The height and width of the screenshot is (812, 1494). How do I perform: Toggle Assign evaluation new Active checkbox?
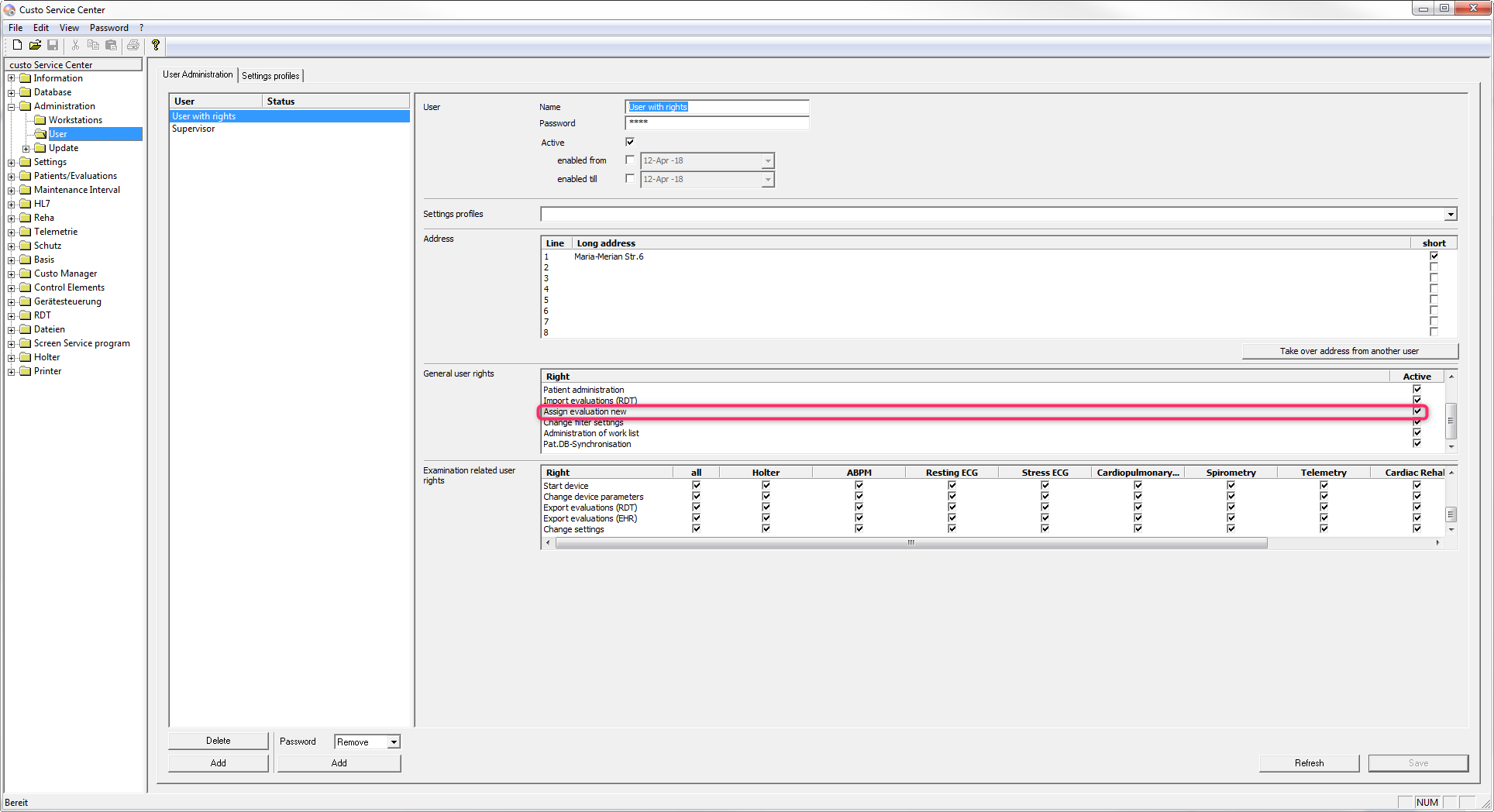point(1417,411)
